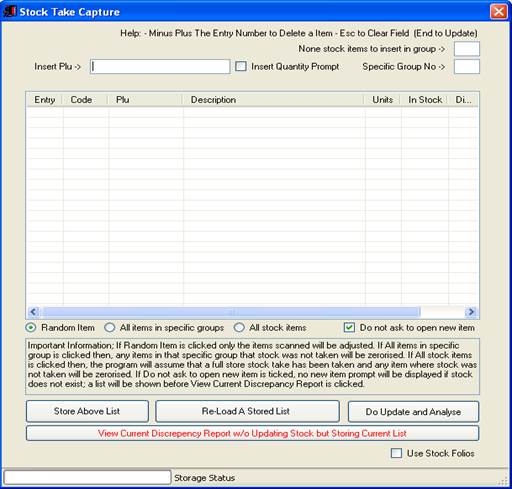Image resolution: width=512 pixels, height=489 pixels.
Task: Click the In Stock column header
Action: coord(425,100)
